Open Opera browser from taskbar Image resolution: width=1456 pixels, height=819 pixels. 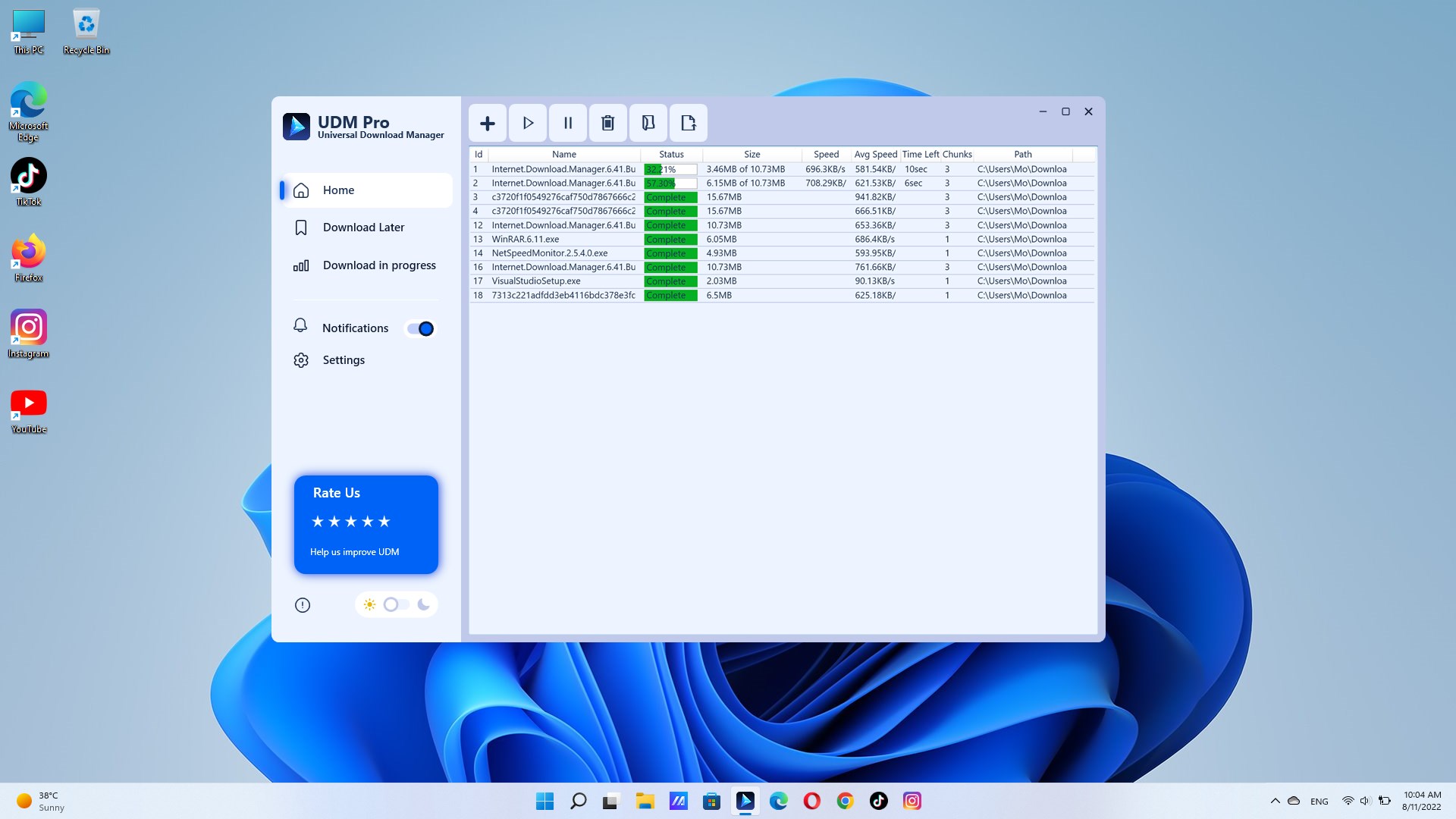[812, 801]
